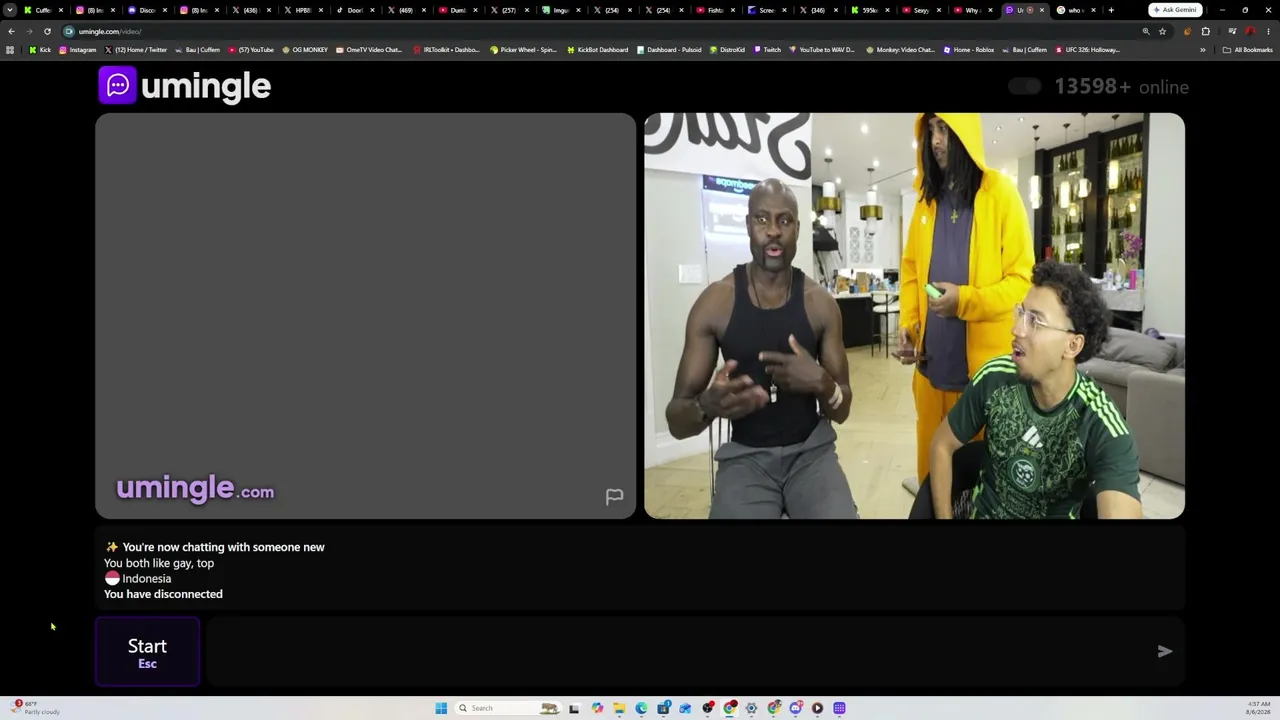Screen dimensions: 1280x720
Task: Open the Home / Twitter bookmark
Action: tap(136, 49)
